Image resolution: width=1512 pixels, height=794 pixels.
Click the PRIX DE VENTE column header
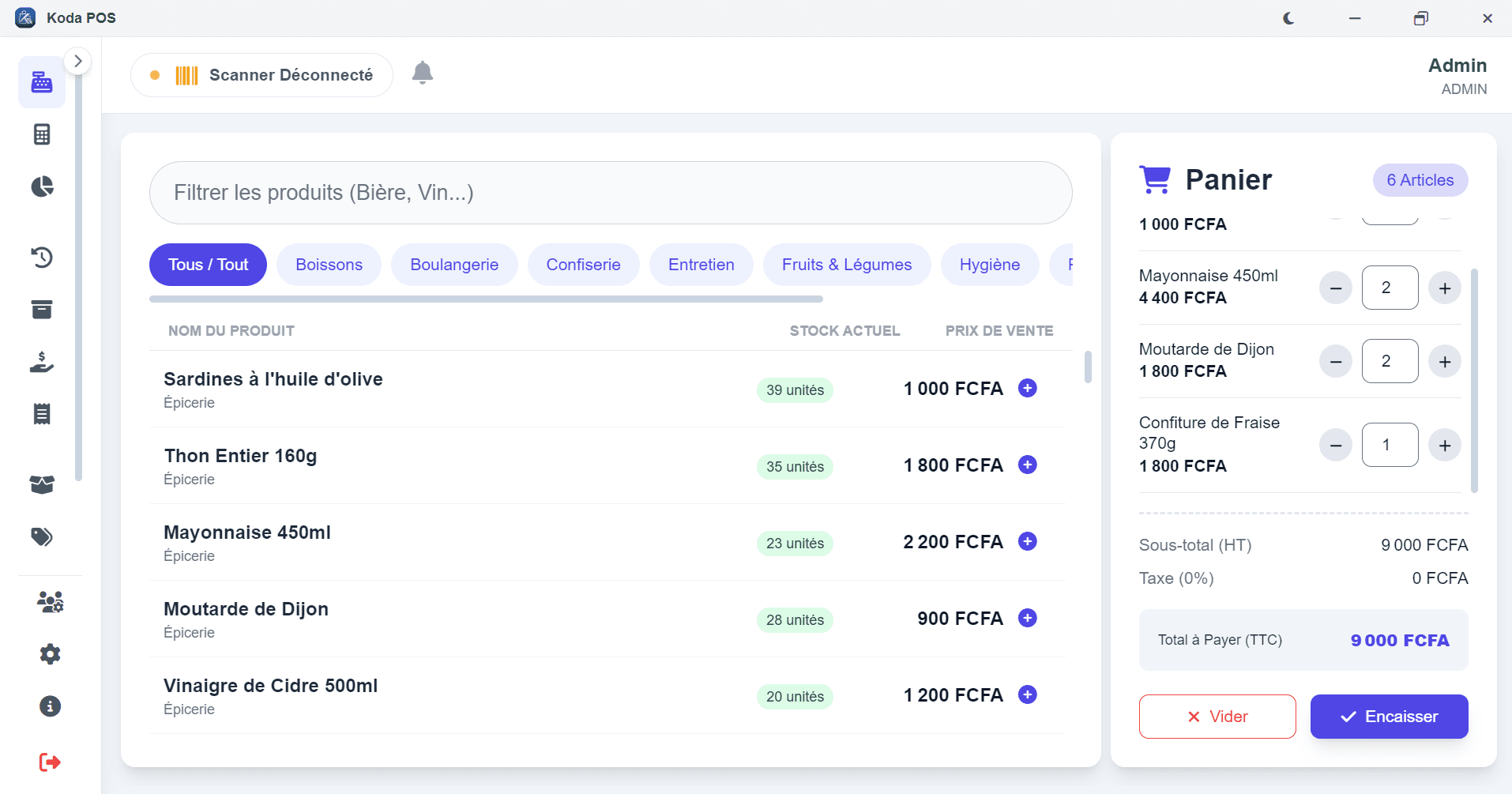click(x=999, y=331)
